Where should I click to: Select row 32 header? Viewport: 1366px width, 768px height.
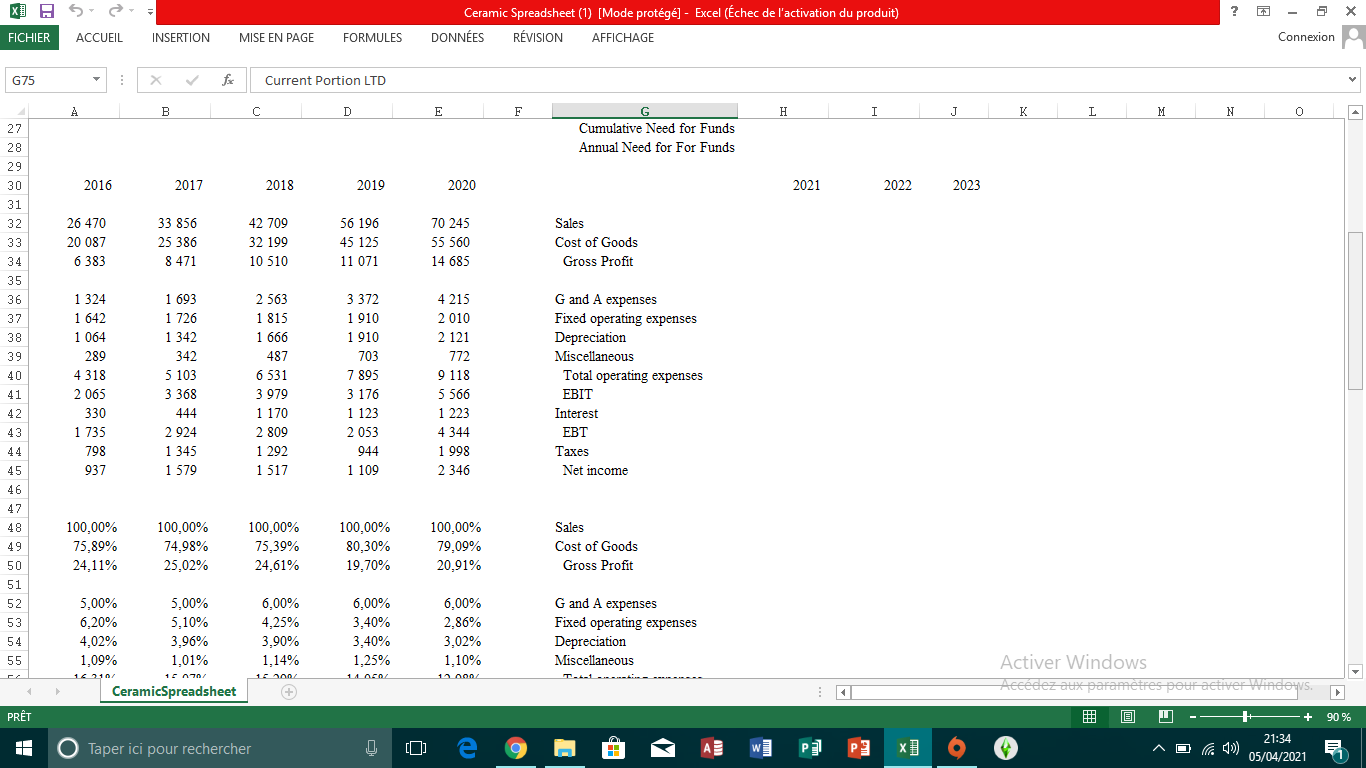pos(14,223)
